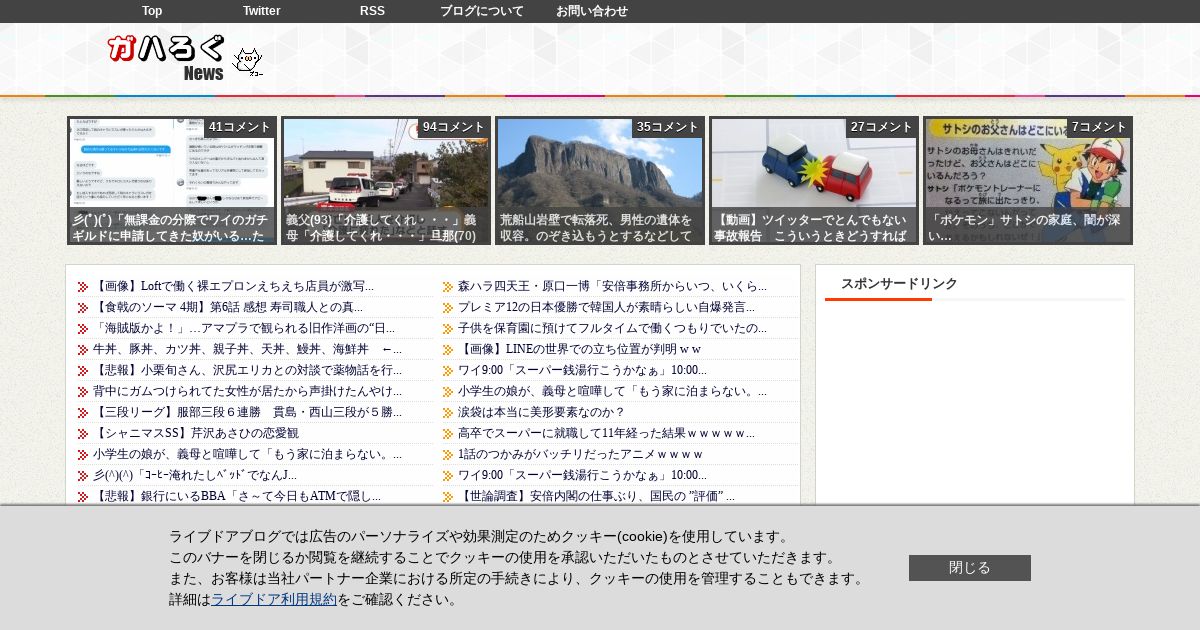Open 高卒でスーパーに就職して11年 link
The height and width of the screenshot is (630, 1200).
tap(606, 433)
